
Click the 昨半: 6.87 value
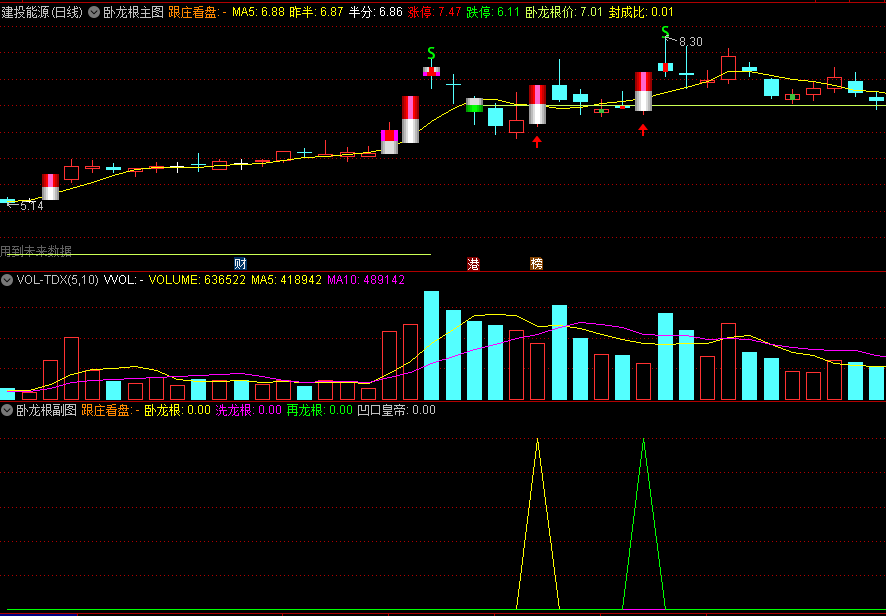point(316,12)
